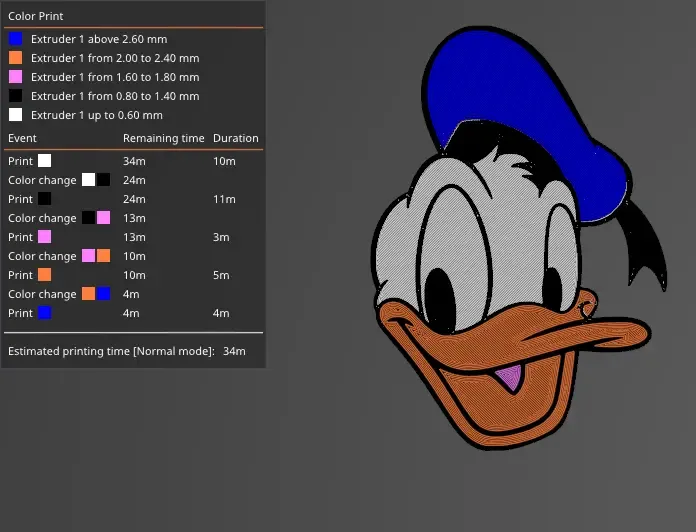The width and height of the screenshot is (696, 532).
Task: Click the '34m' remaining time in first Print row
Action: click(134, 161)
